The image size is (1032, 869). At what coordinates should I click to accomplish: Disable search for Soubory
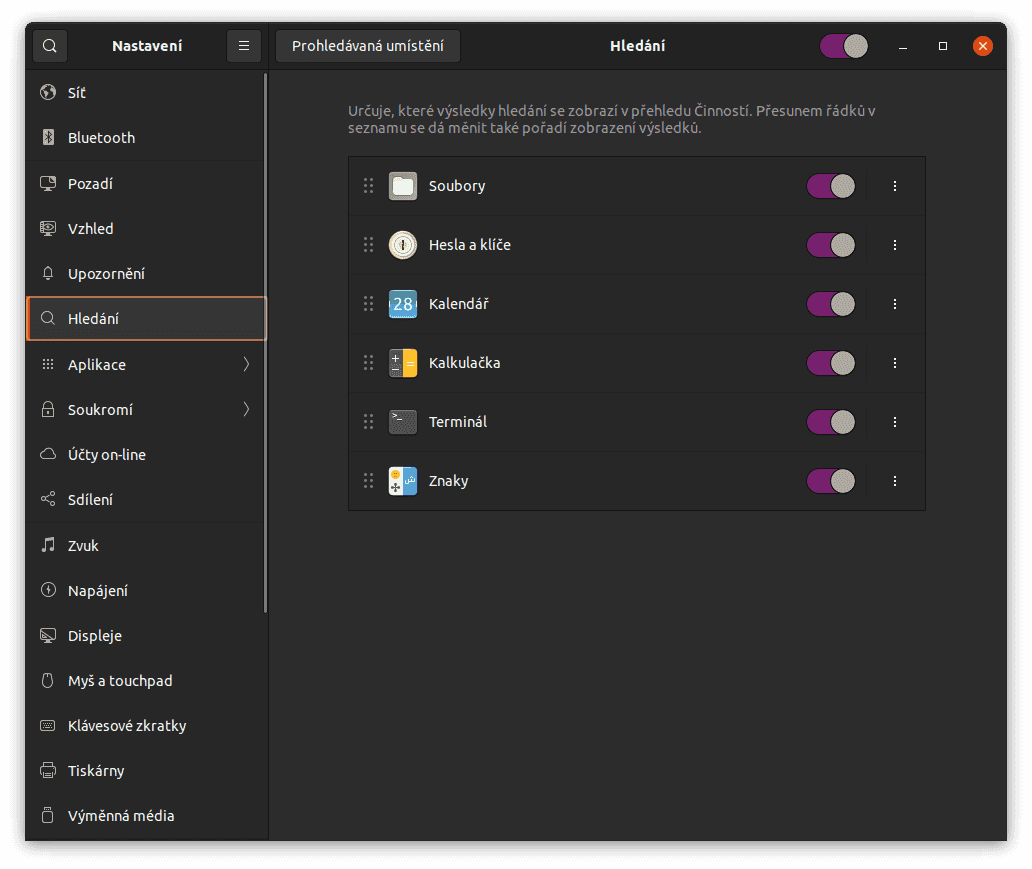(830, 185)
